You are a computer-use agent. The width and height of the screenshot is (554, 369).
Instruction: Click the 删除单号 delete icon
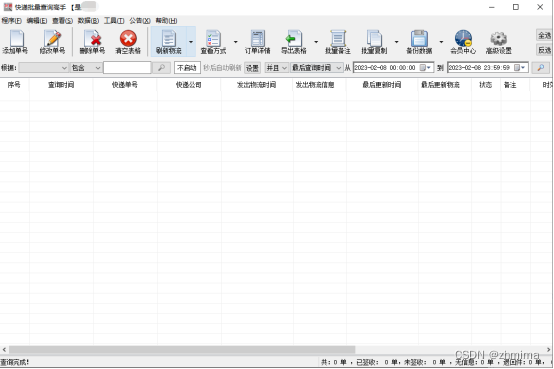(x=93, y=38)
